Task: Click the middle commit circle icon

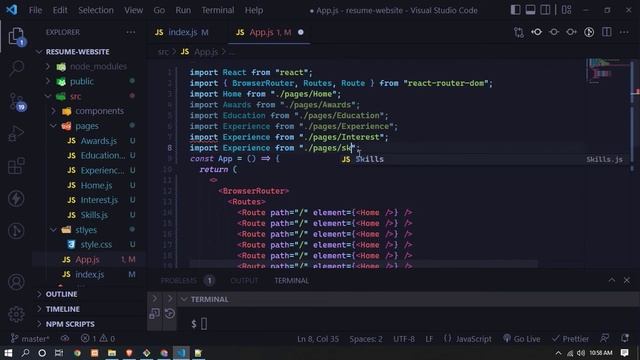Action: tap(554, 32)
